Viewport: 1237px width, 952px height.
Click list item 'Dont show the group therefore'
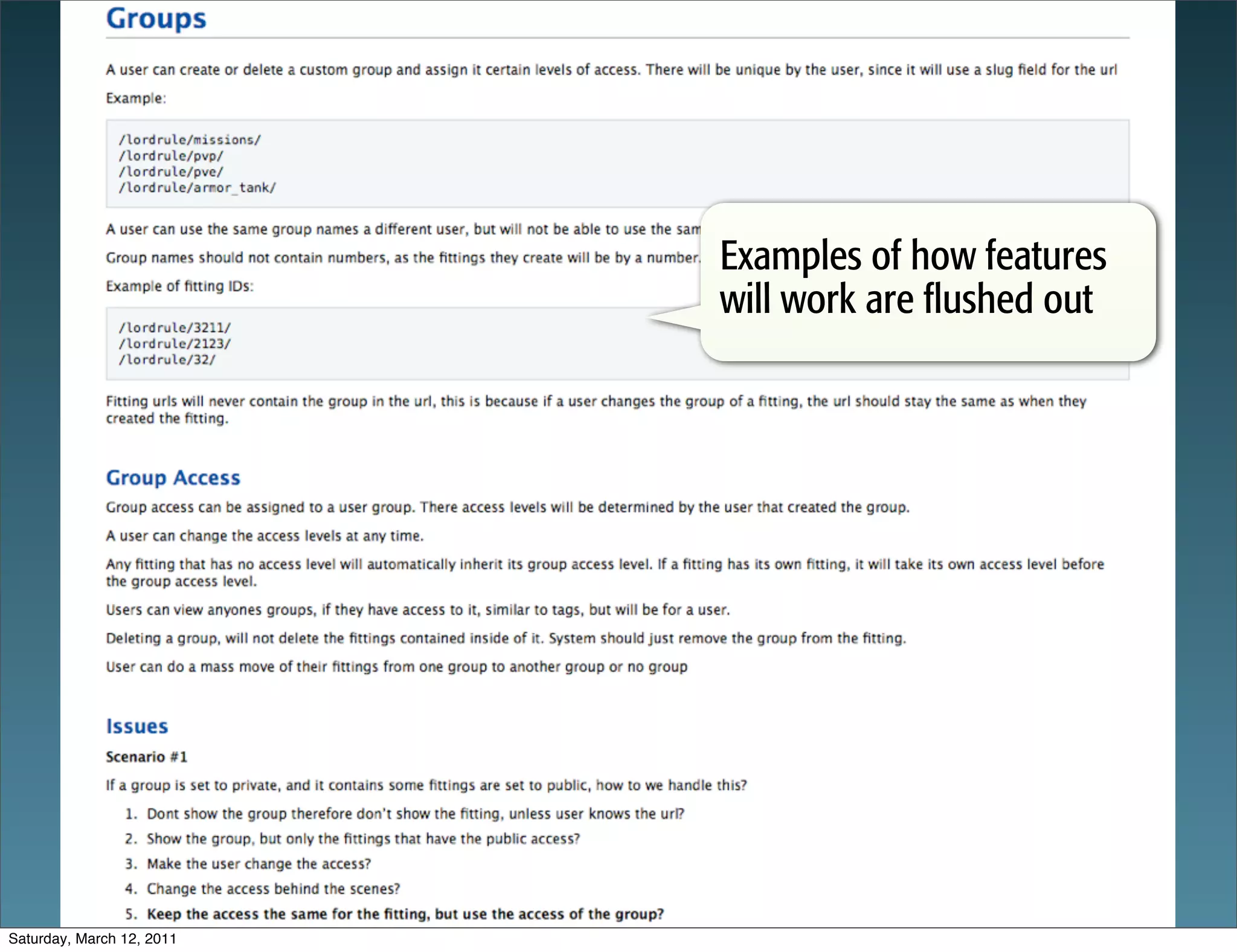coord(416,814)
